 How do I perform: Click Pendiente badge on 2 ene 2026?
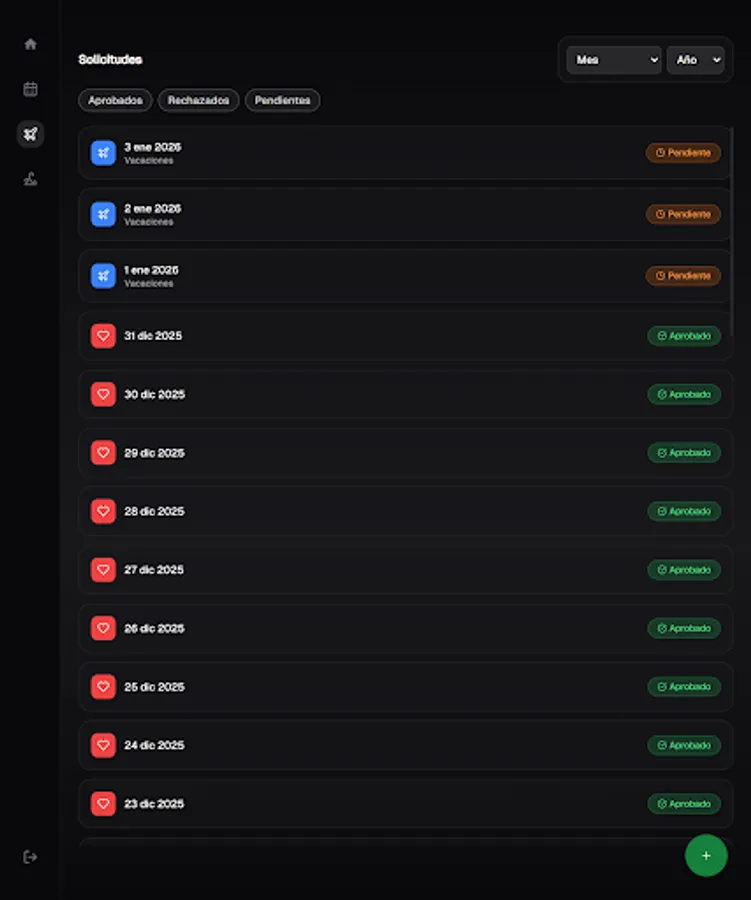pyautogui.click(x=683, y=214)
